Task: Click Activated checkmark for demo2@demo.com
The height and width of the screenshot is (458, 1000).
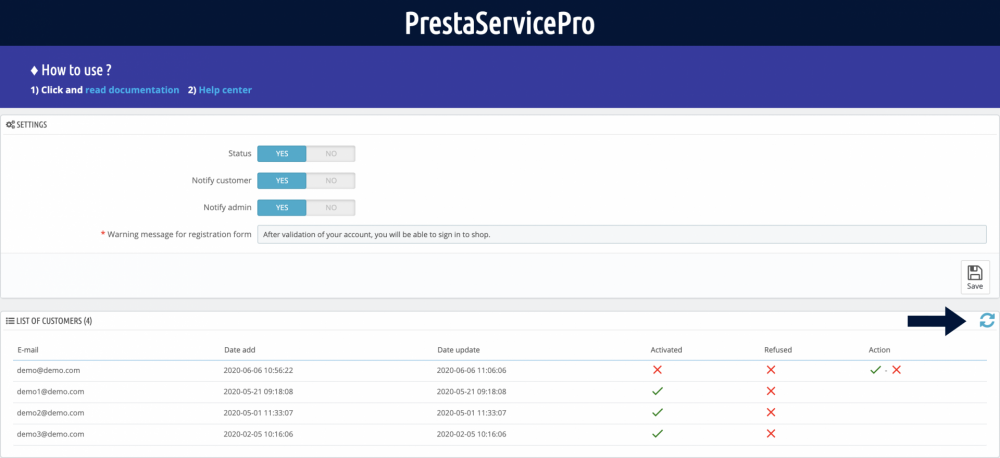Action: pyautogui.click(x=657, y=413)
